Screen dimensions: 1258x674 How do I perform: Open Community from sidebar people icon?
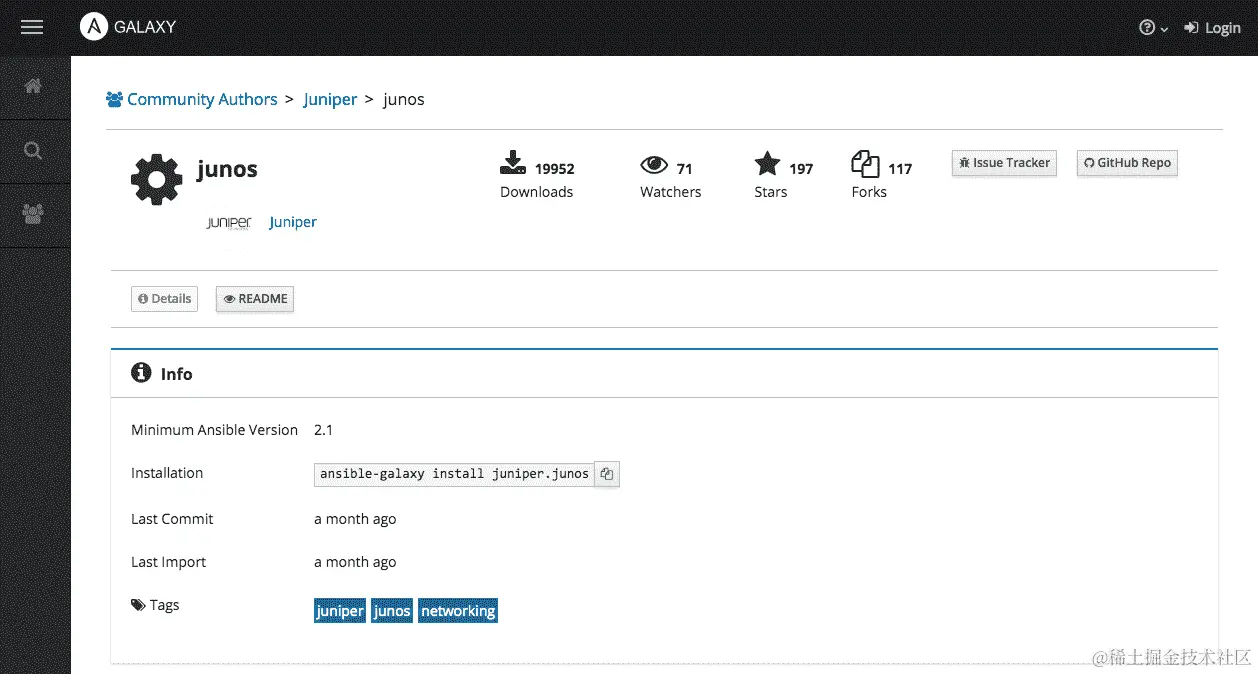coord(33,214)
